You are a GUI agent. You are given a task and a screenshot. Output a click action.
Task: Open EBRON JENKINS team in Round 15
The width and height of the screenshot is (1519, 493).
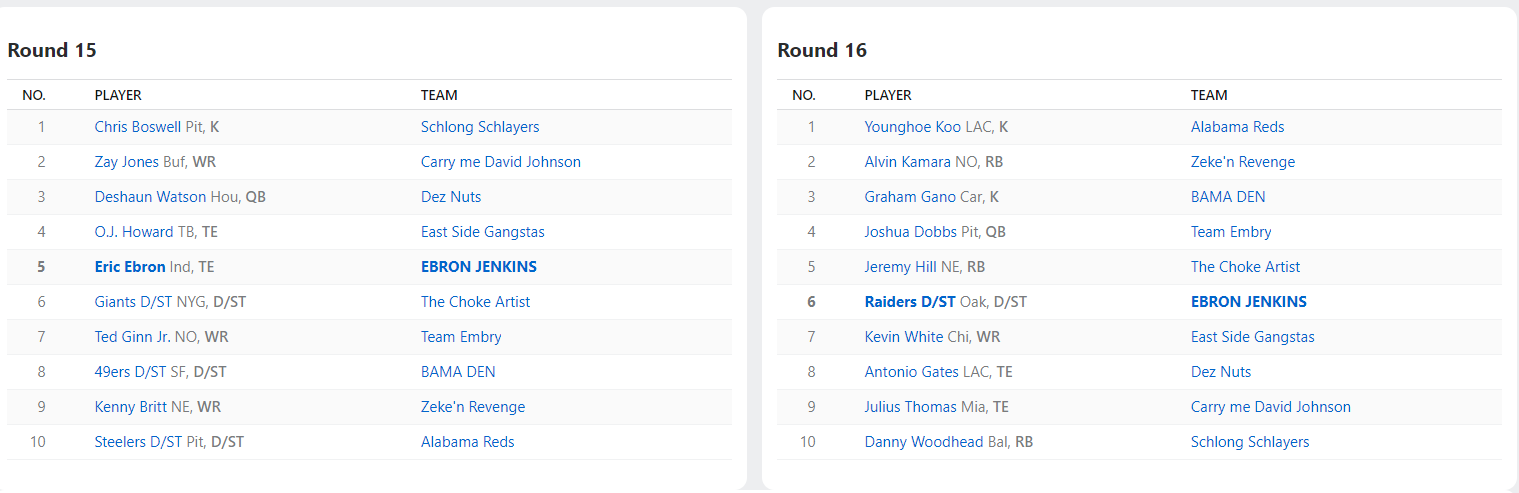[x=478, y=267]
